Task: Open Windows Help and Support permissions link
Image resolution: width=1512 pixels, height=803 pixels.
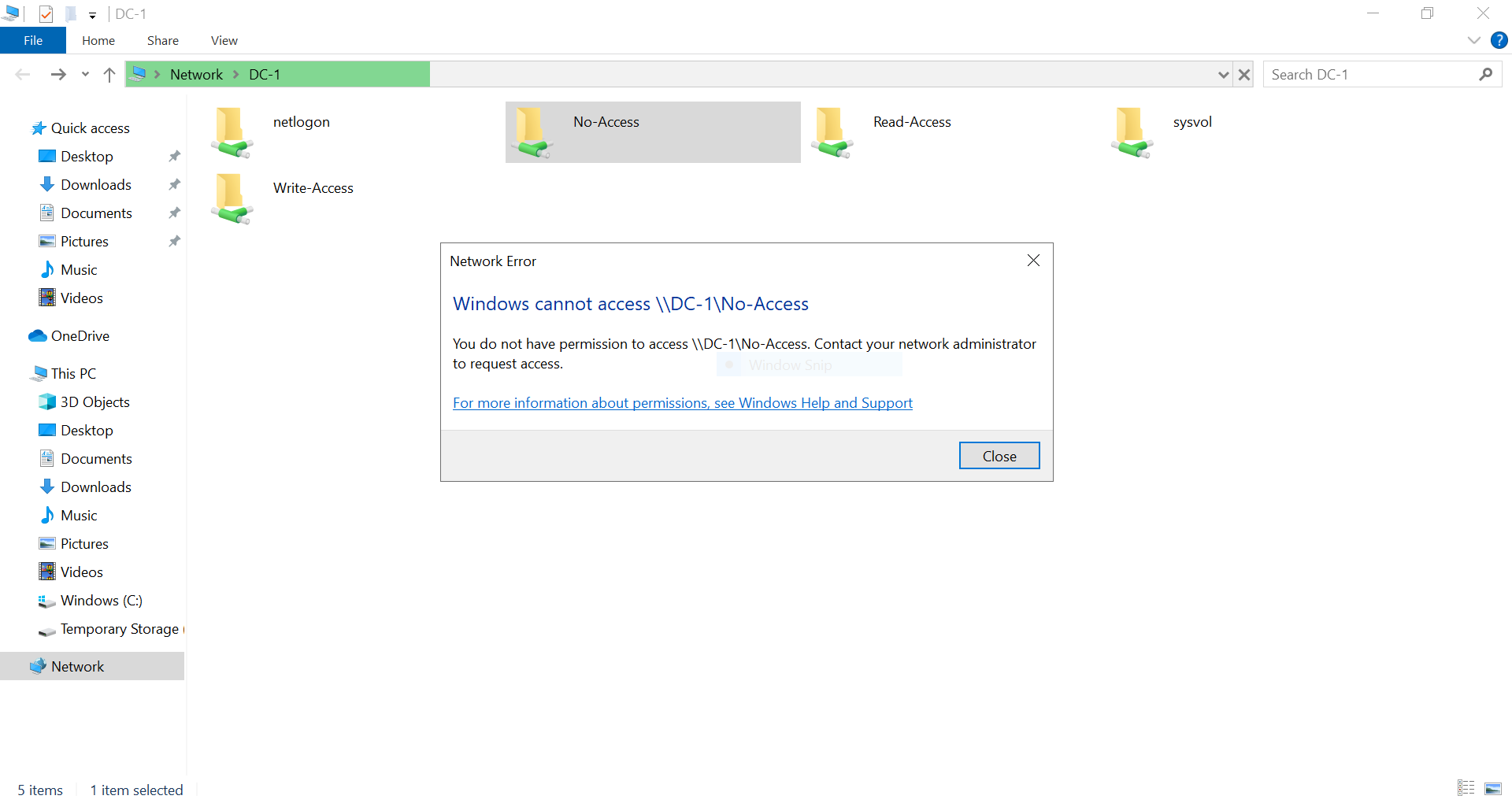Action: (x=683, y=403)
